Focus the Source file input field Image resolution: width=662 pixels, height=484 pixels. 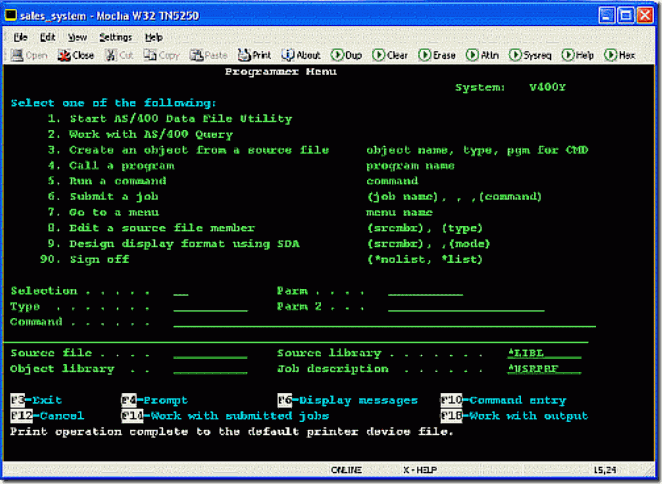pyautogui.click(x=210, y=353)
